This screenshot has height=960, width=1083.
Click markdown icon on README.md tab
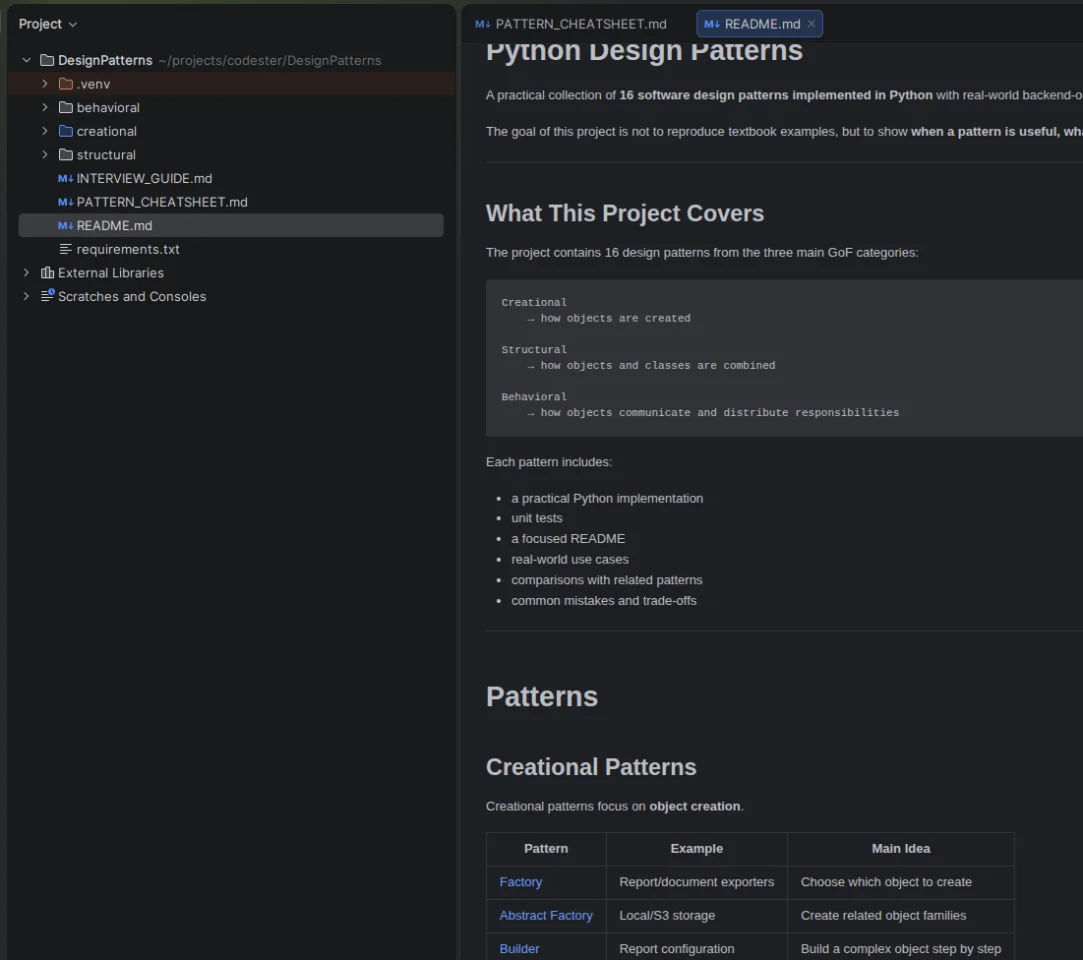(712, 24)
